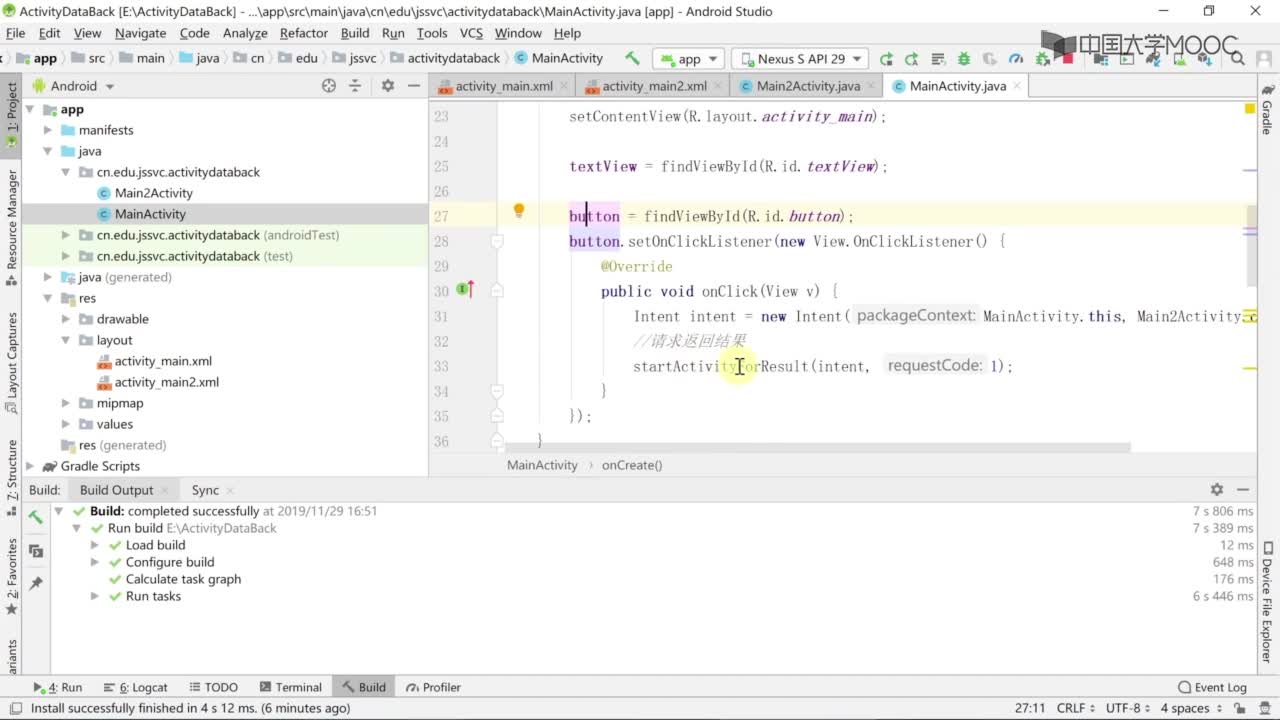Click the Run app rerun icon

tap(886, 59)
